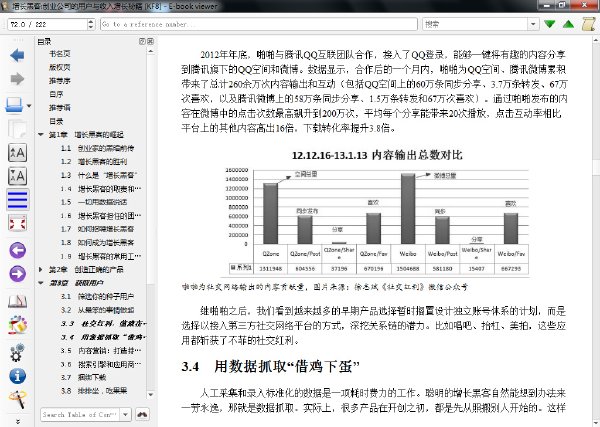Select TOC entry starting with 3.1
The width and height of the screenshot is (600, 427).
(97, 297)
